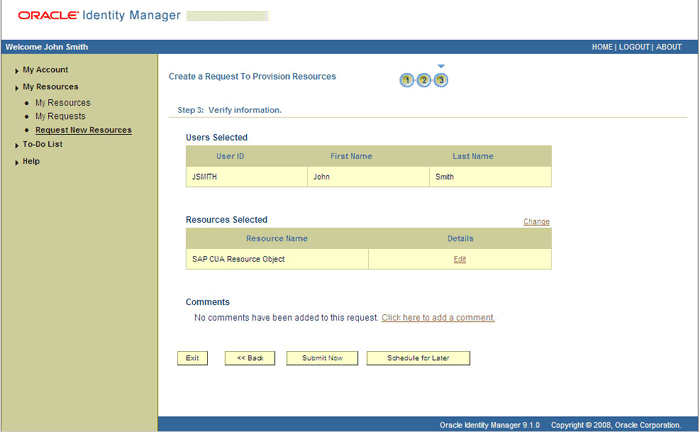Screen dimensions: 700x432
Task: Click Change link for selected resources
Action: (536, 221)
